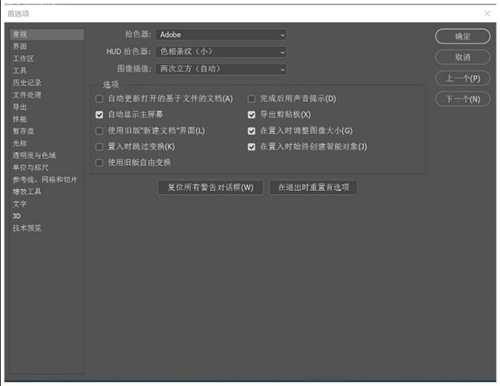Select 导出 in the sidebar
This screenshot has height=386, width=500.
[x=20, y=107]
